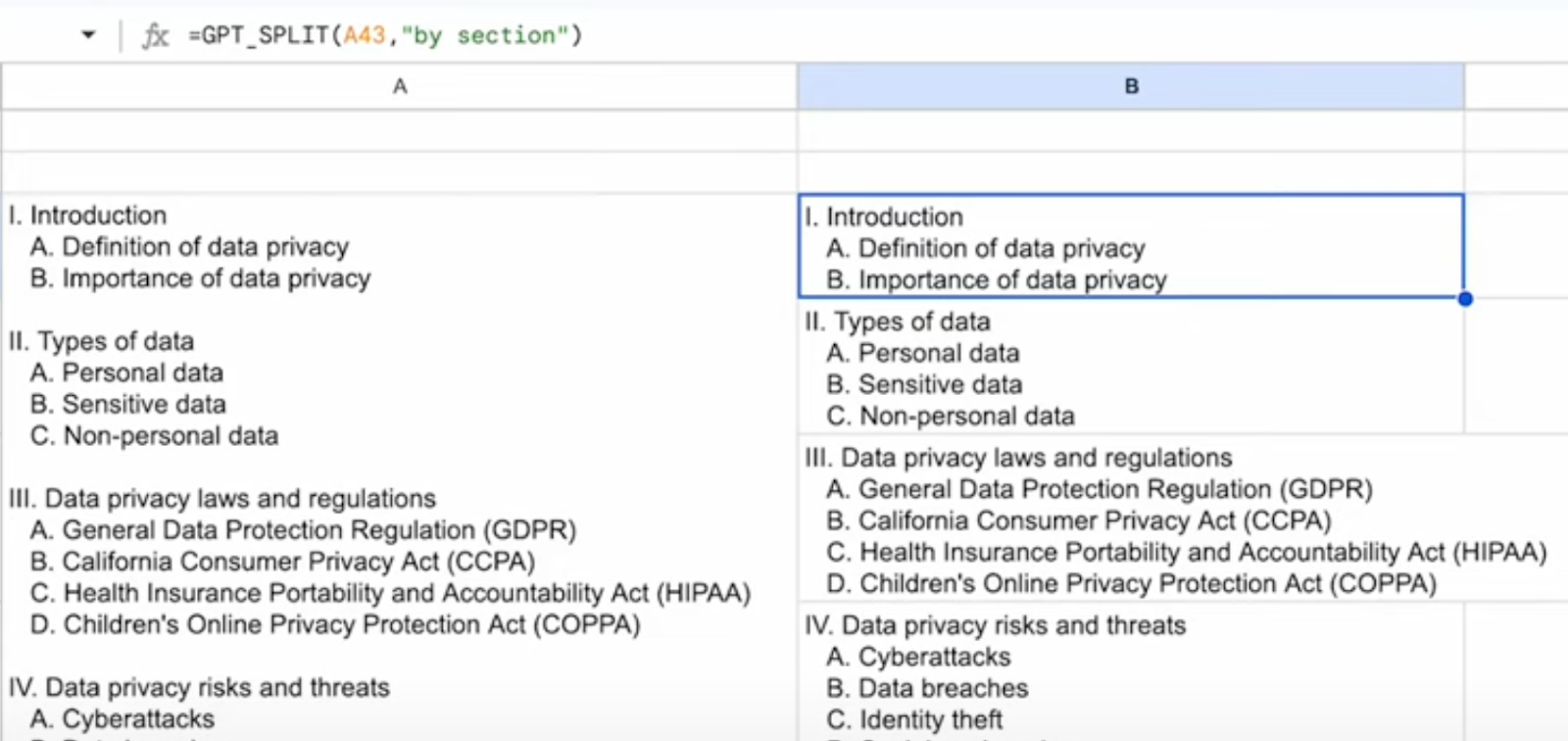Image resolution: width=1568 pixels, height=741 pixels.
Task: Select the top empty cell right of column B
Action: 1515,130
